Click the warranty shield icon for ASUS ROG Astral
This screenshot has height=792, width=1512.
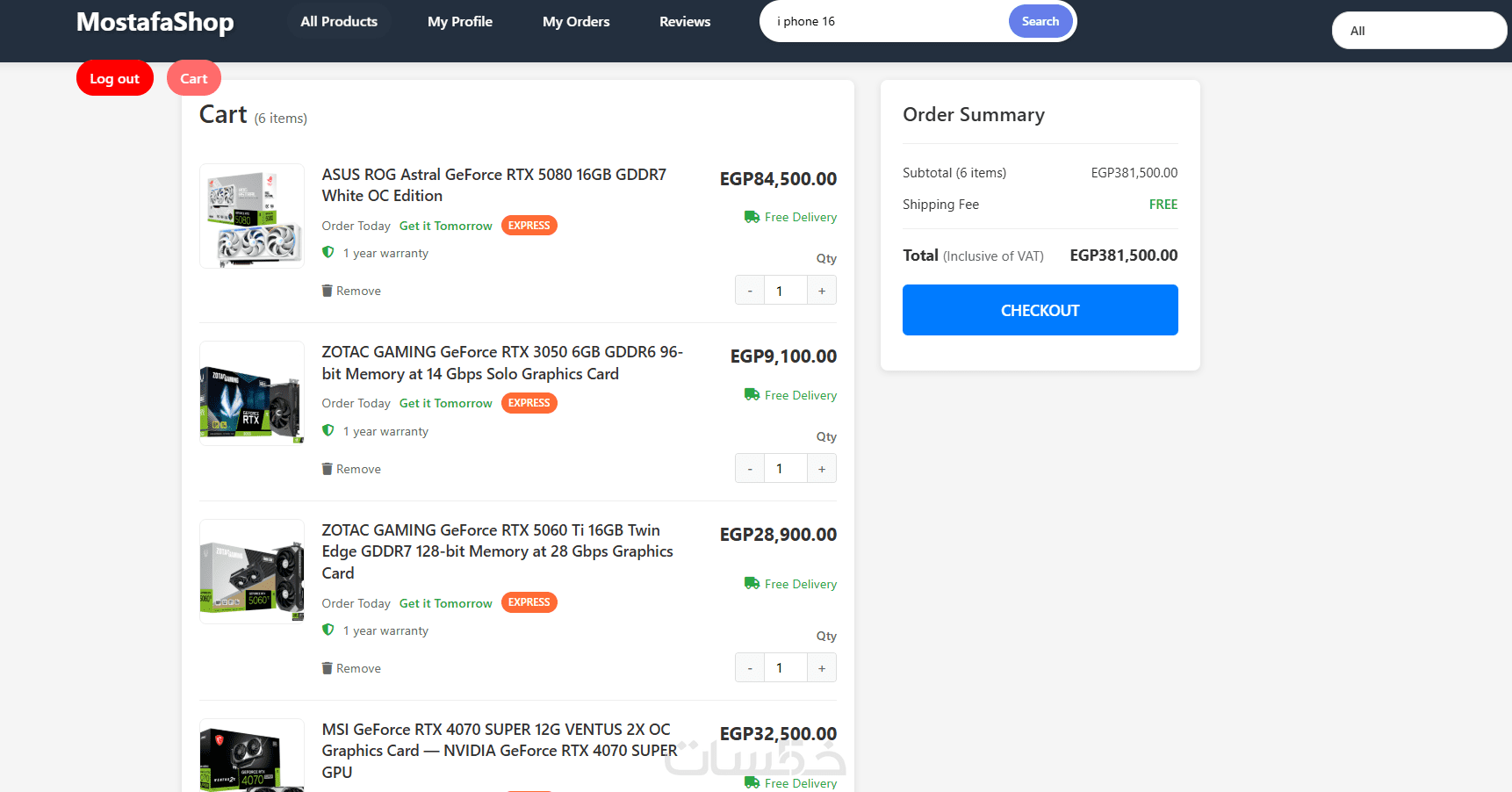pyautogui.click(x=328, y=253)
